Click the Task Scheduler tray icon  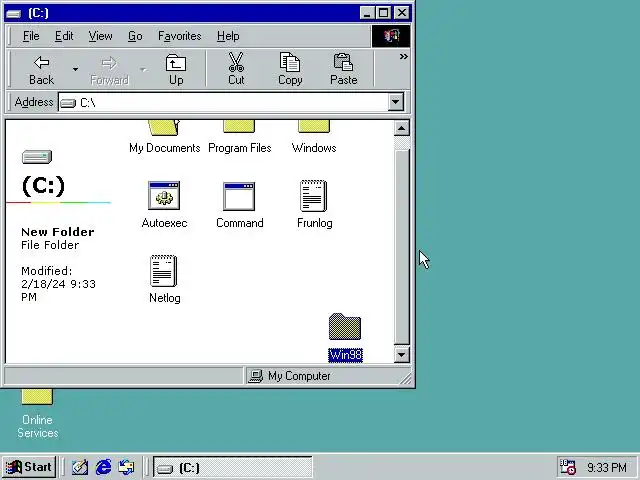[567, 467]
